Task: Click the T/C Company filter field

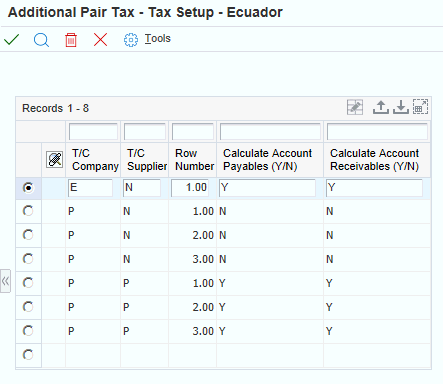Action: tap(93, 132)
